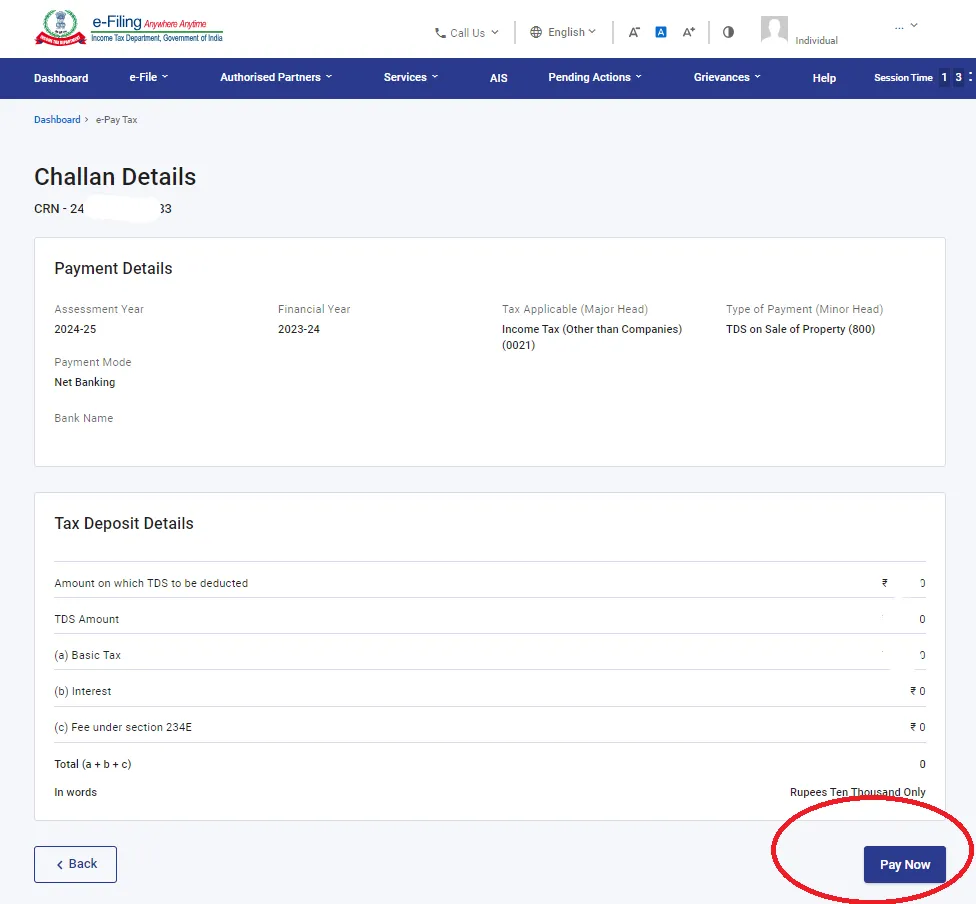Expand the English language dropdown
This screenshot has width=976, height=904.
(x=563, y=32)
